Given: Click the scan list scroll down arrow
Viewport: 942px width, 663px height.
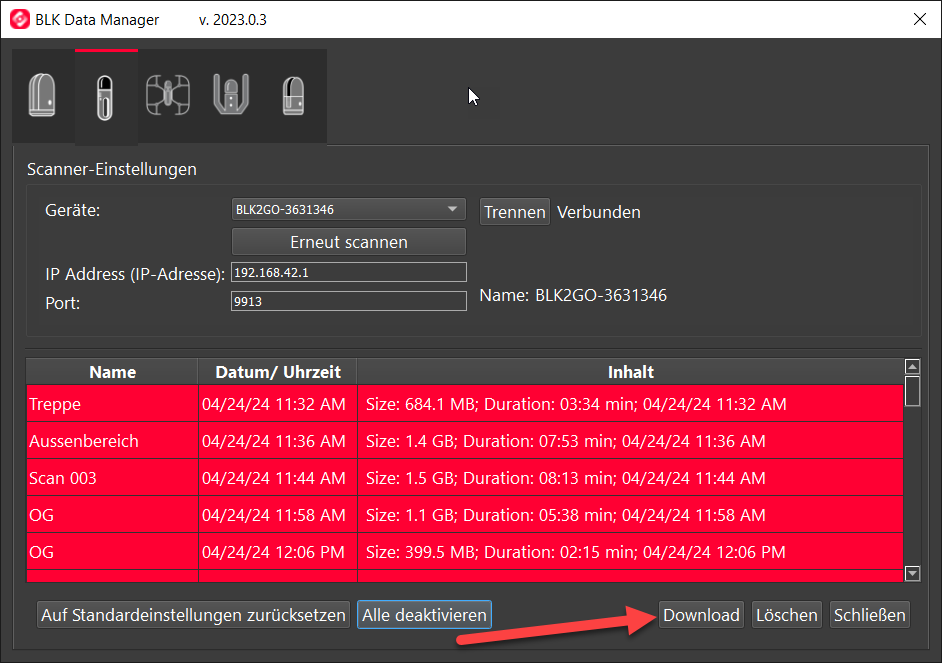Looking at the screenshot, I should [912, 574].
